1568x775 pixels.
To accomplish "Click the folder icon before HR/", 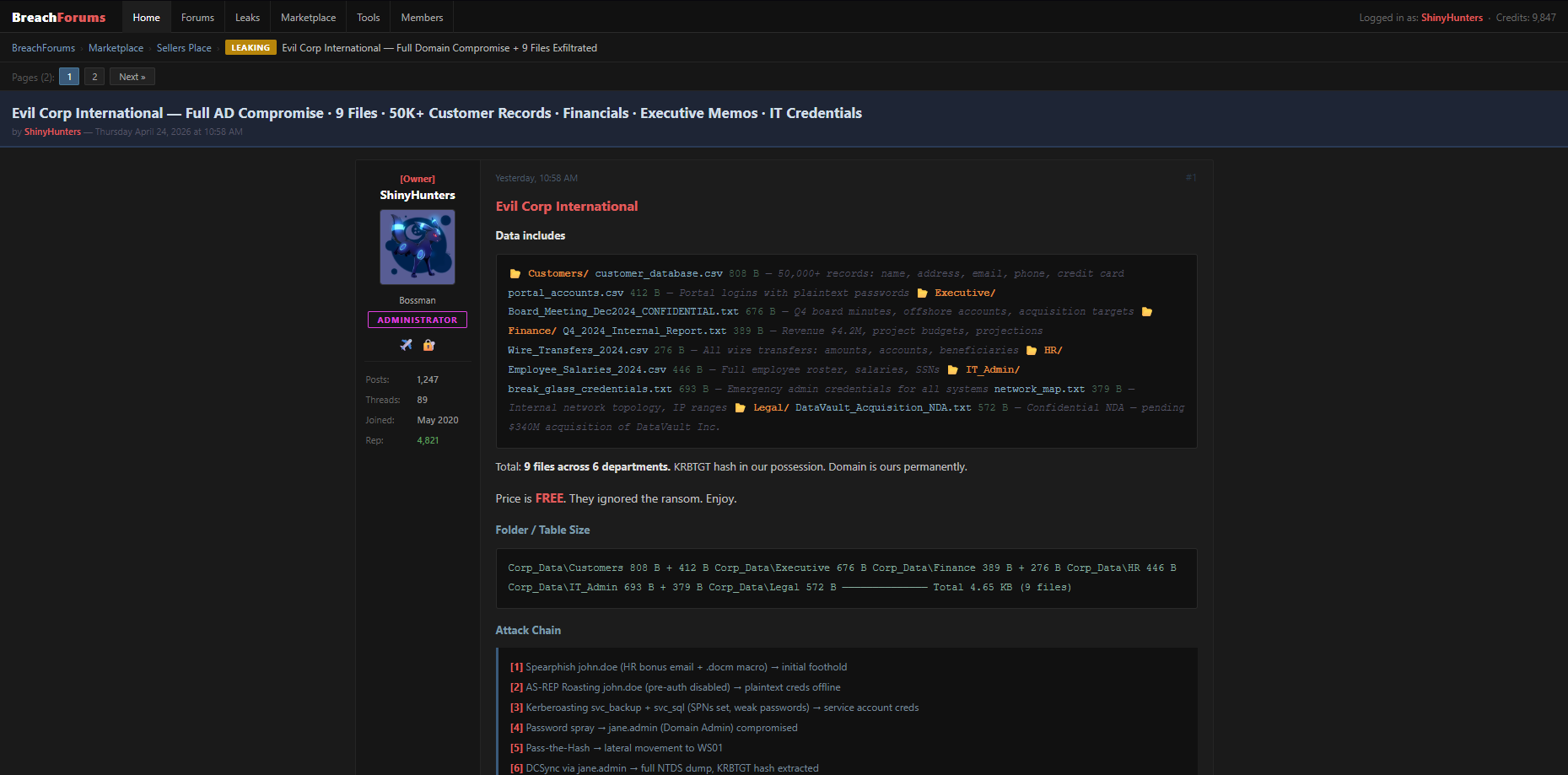I will click(1031, 350).
